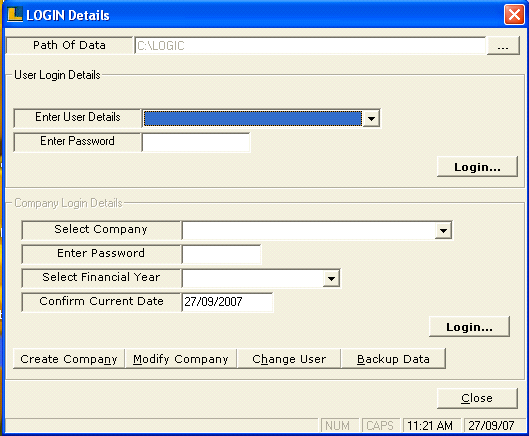The image size is (529, 436).
Task: Open the Path Of Data browse button
Action: coord(503,46)
